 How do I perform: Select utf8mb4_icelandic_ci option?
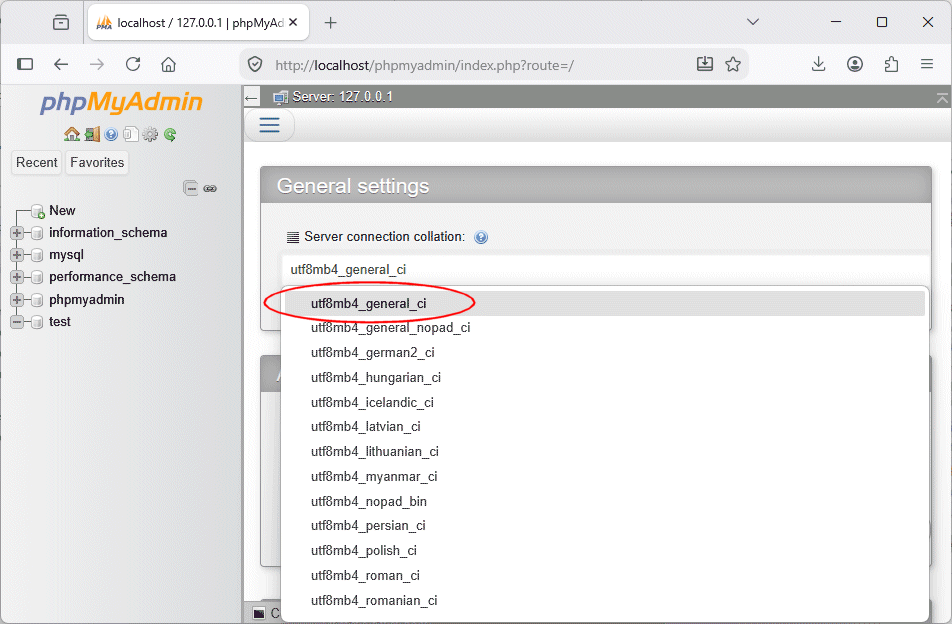(x=605, y=402)
